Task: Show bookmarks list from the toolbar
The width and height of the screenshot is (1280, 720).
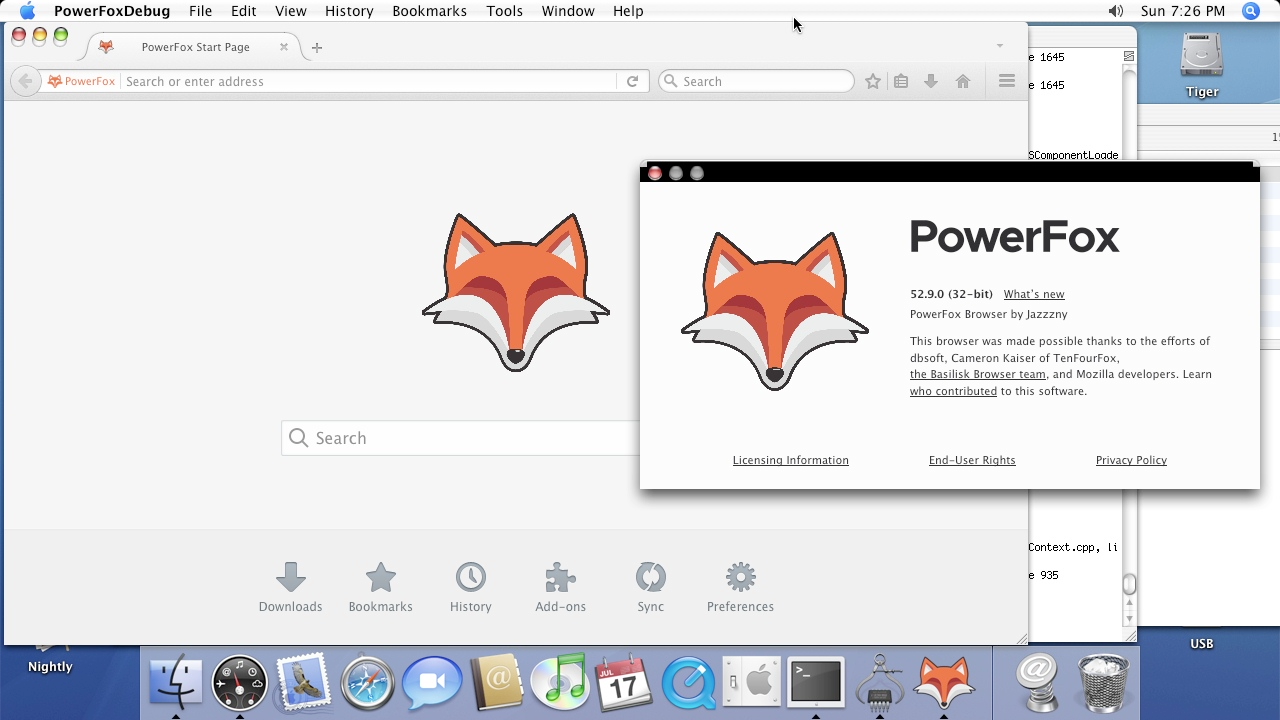Action: 901,81
